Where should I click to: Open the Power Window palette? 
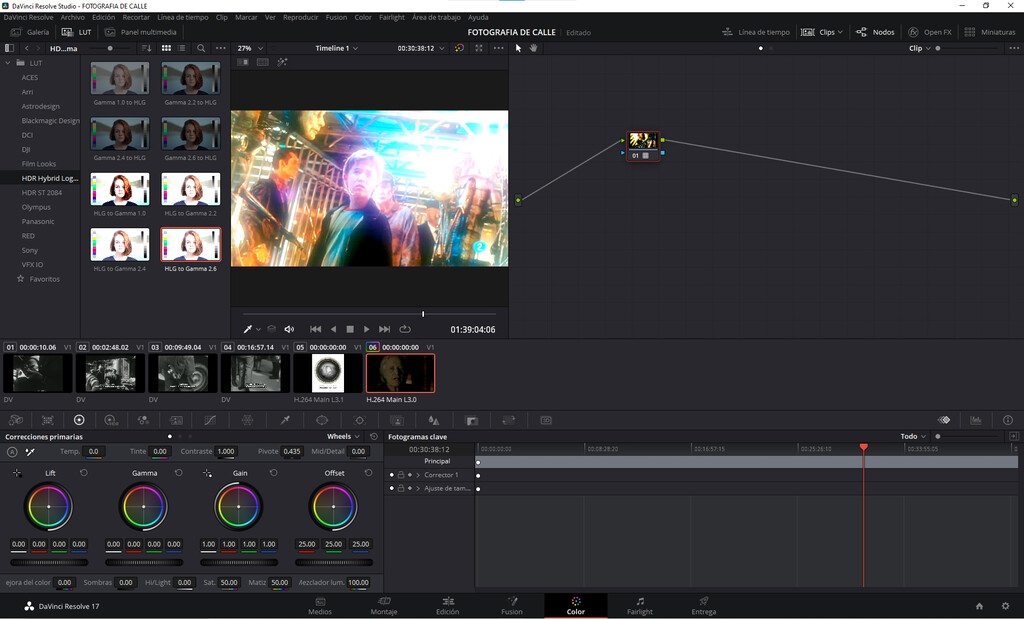click(x=322, y=420)
